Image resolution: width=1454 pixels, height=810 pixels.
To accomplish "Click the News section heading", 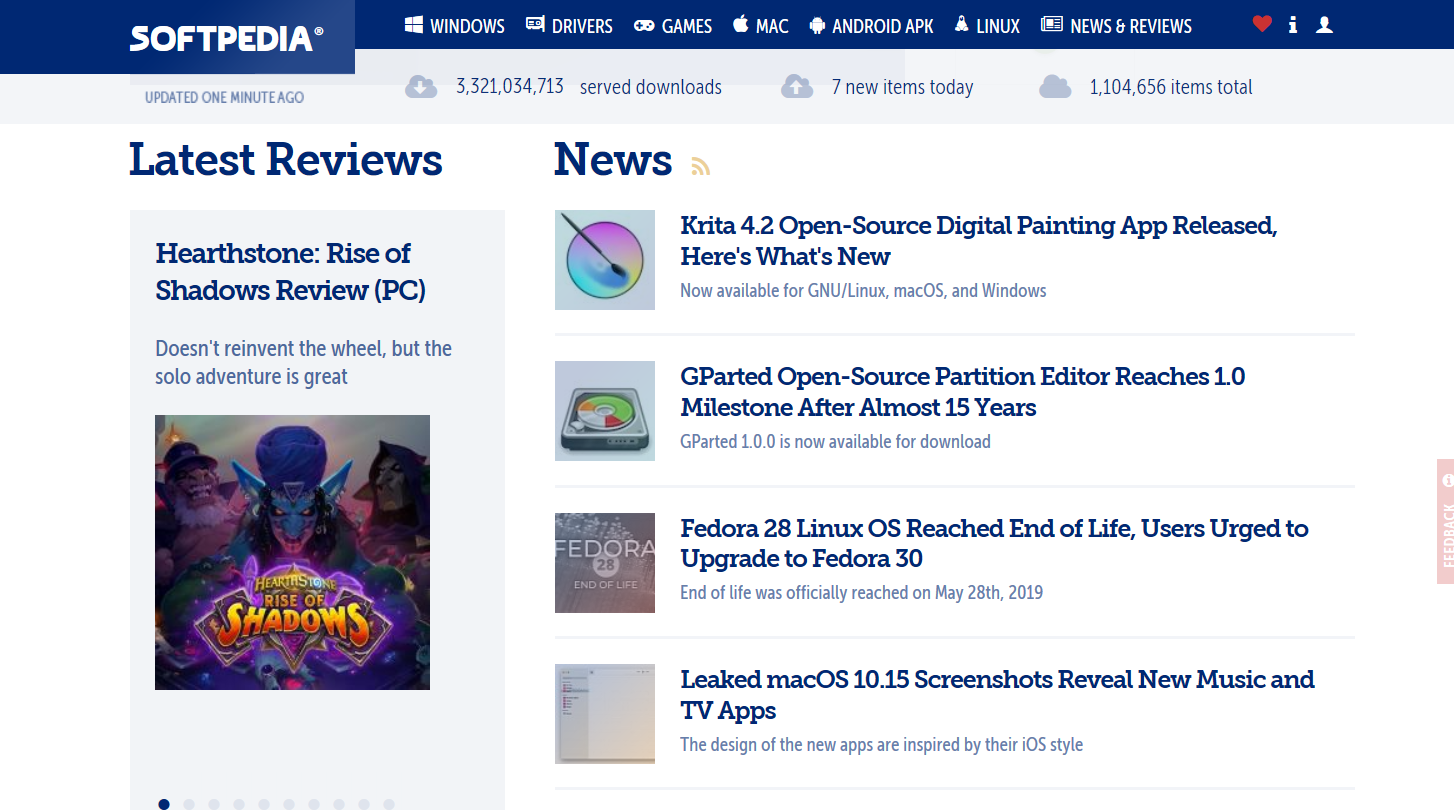I will tap(613, 160).
